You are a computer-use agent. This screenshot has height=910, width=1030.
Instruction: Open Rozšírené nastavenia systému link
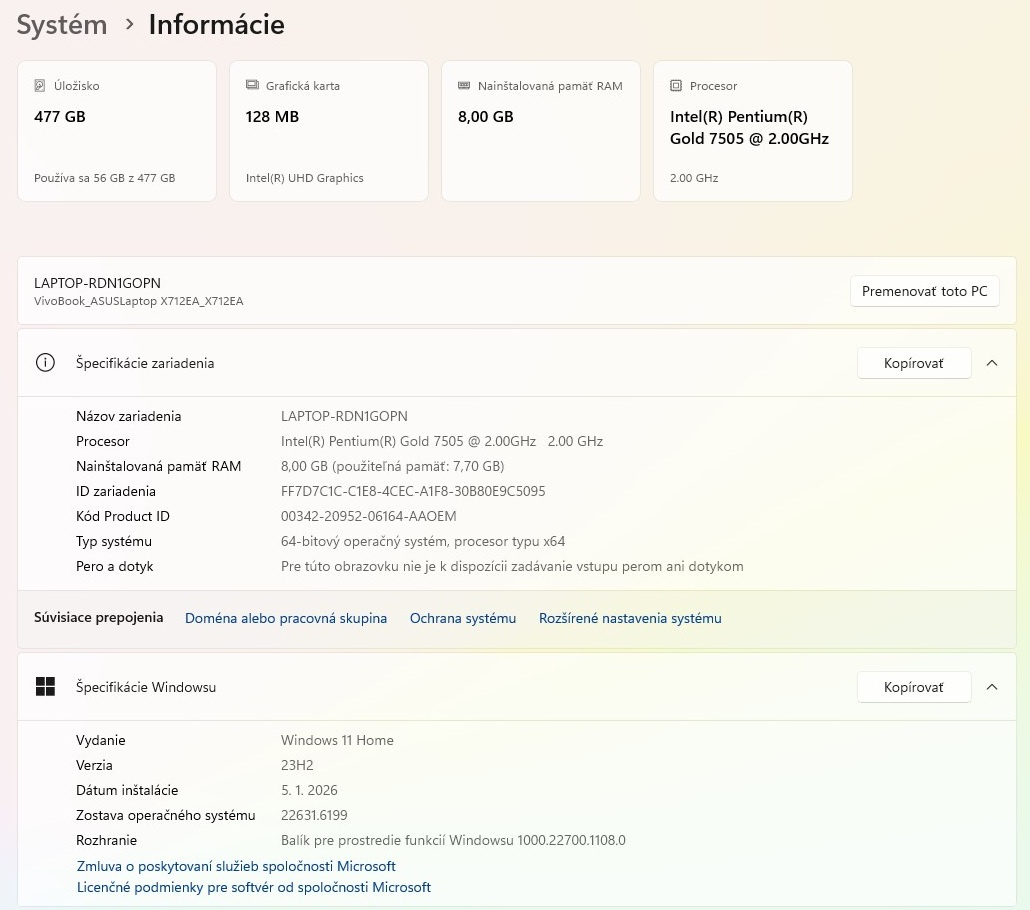630,618
